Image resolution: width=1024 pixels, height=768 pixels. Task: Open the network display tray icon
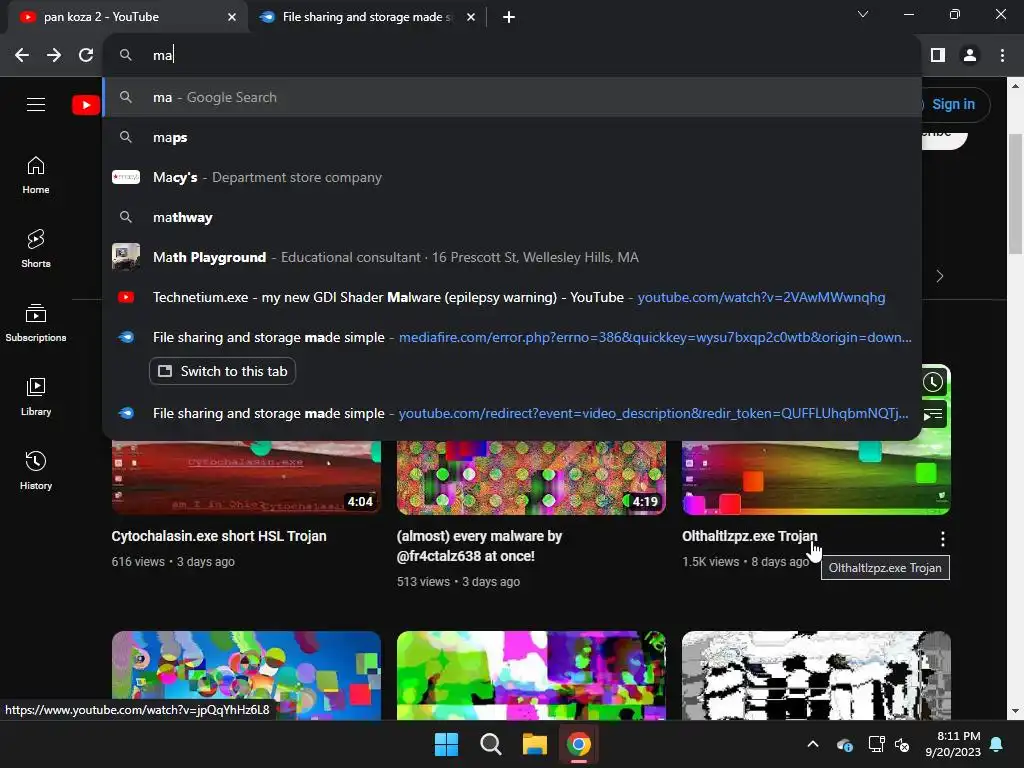coord(876,744)
